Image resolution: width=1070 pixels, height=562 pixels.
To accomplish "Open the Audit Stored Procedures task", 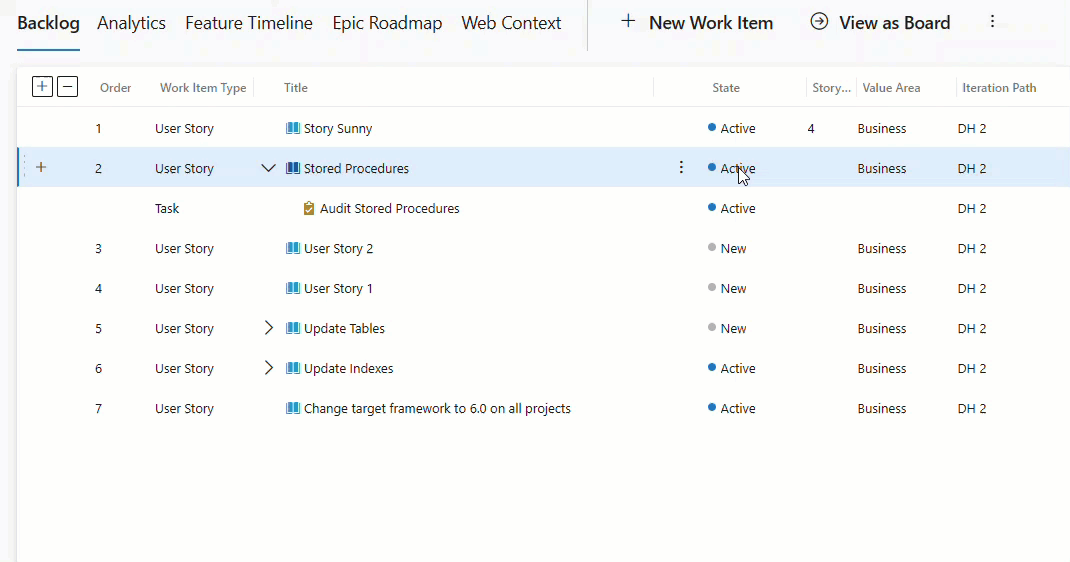I will click(390, 209).
